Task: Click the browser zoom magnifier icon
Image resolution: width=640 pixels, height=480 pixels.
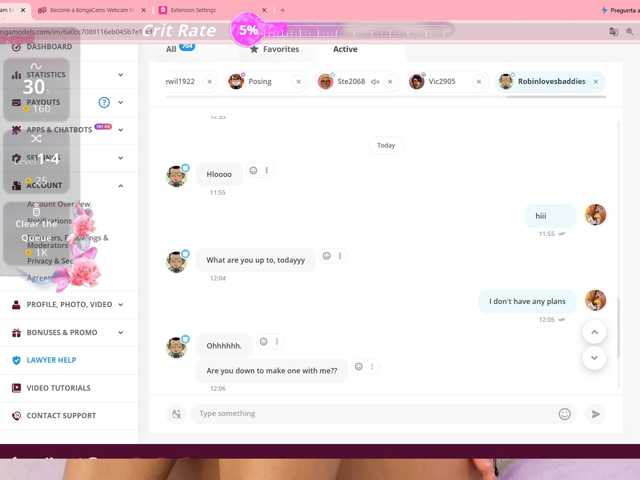Action: click(630, 31)
